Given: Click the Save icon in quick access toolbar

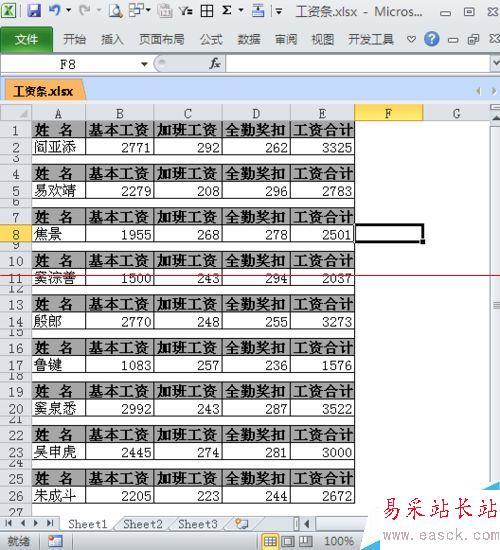Looking at the screenshot, I should tap(34, 11).
